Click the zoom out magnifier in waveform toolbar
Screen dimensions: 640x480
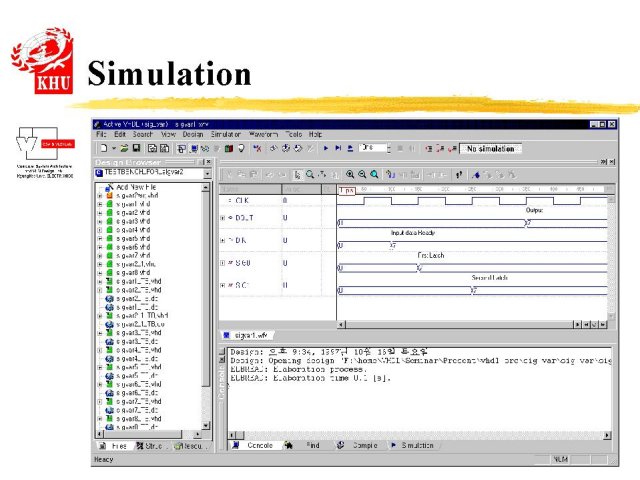coord(363,174)
